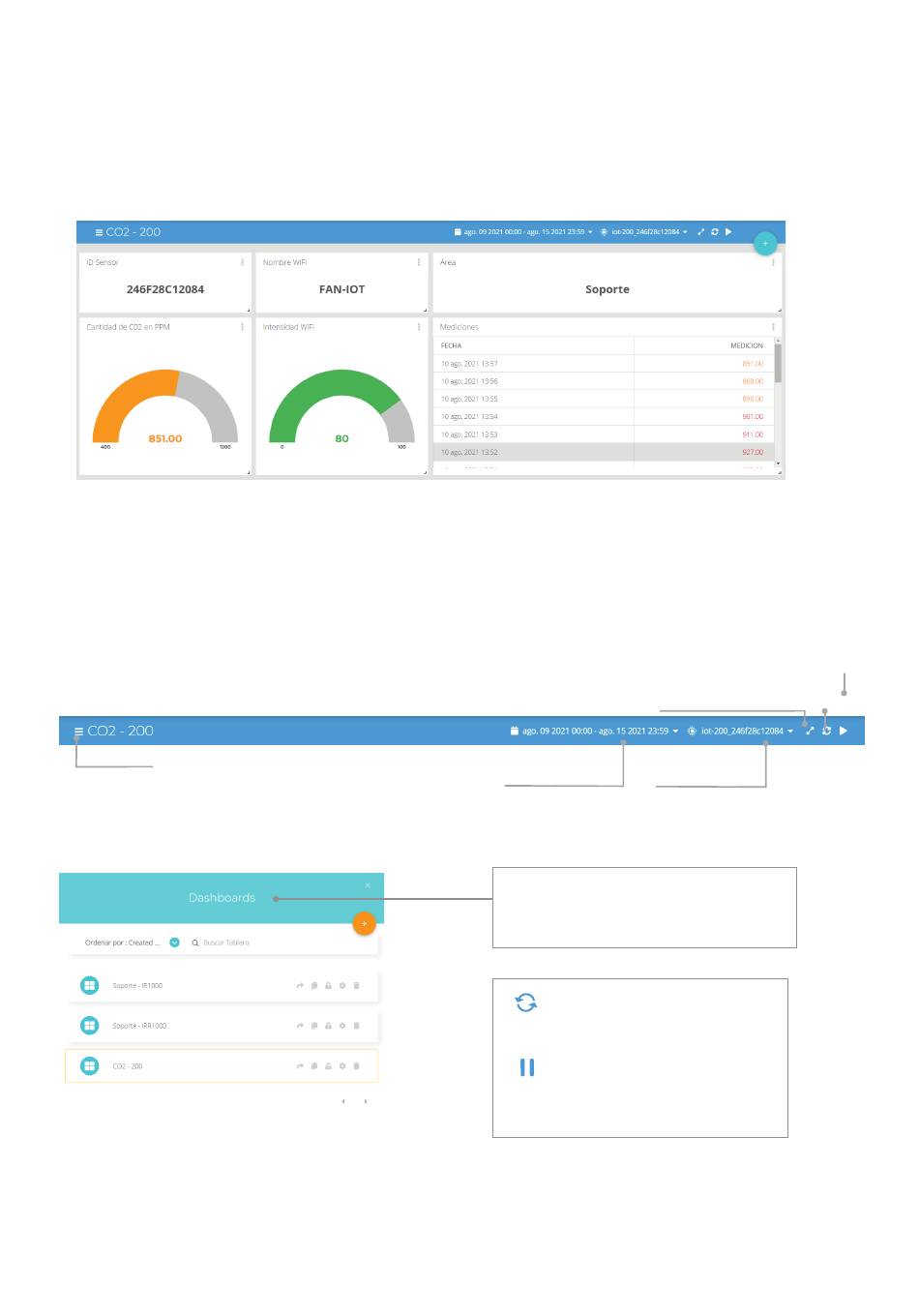The height and width of the screenshot is (1316, 919).
Task: Click the FAN-IOT WiFi name value
Action: 341,289
